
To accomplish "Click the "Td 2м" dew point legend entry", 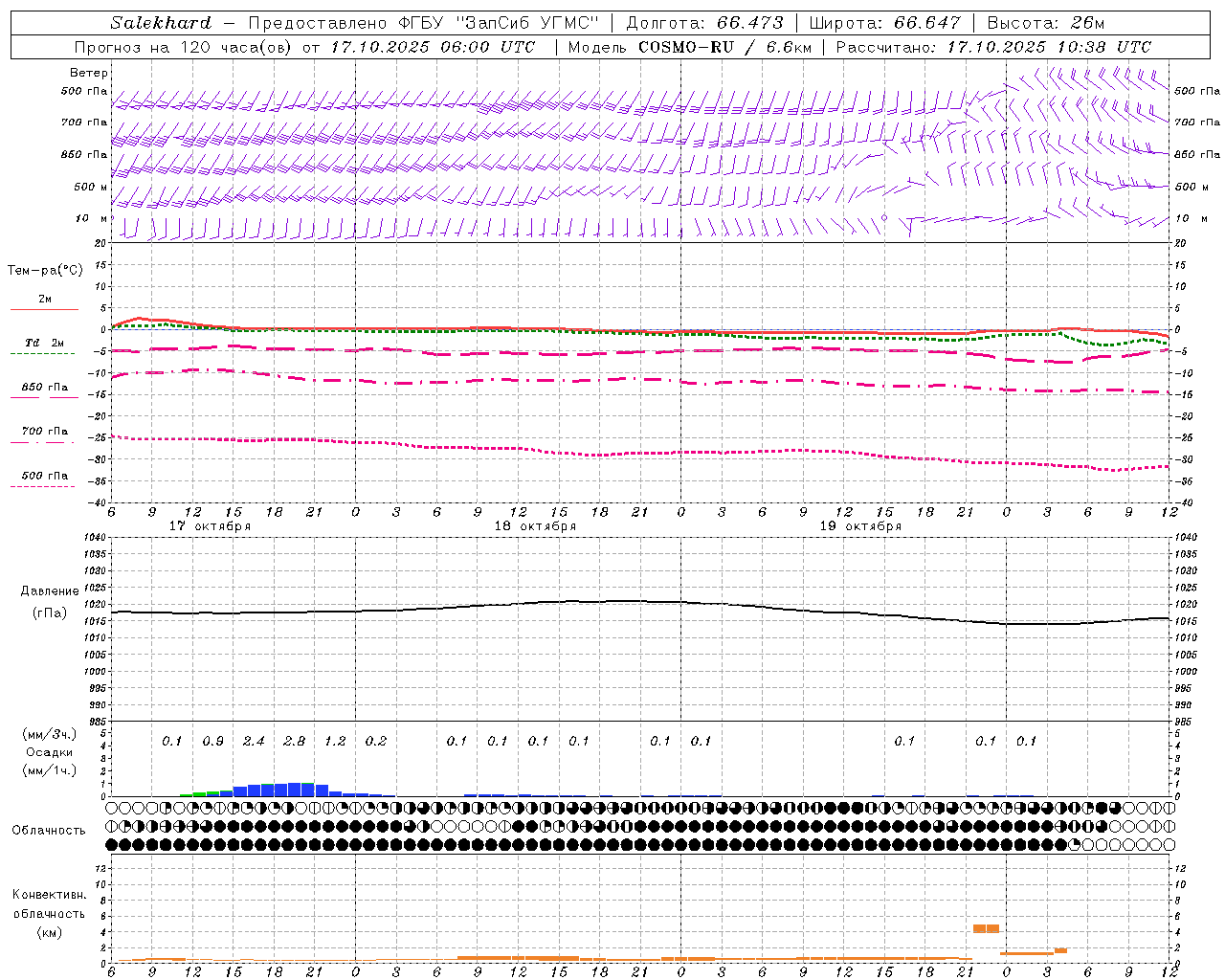I will 45,343.
